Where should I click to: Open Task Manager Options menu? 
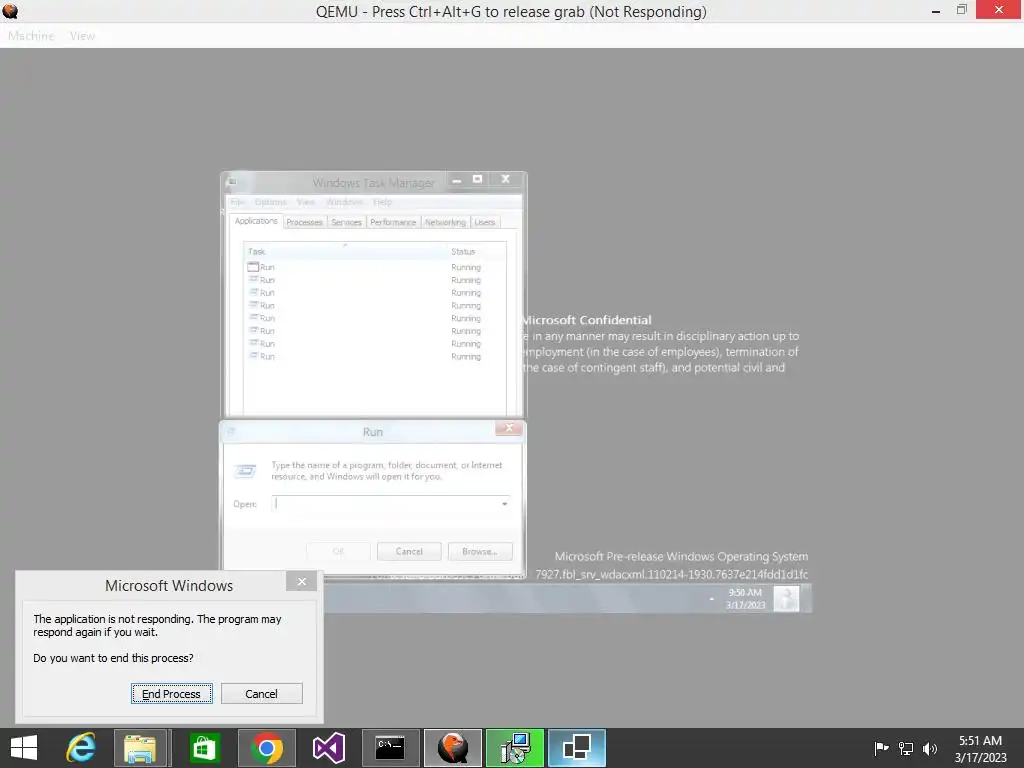tap(270, 202)
